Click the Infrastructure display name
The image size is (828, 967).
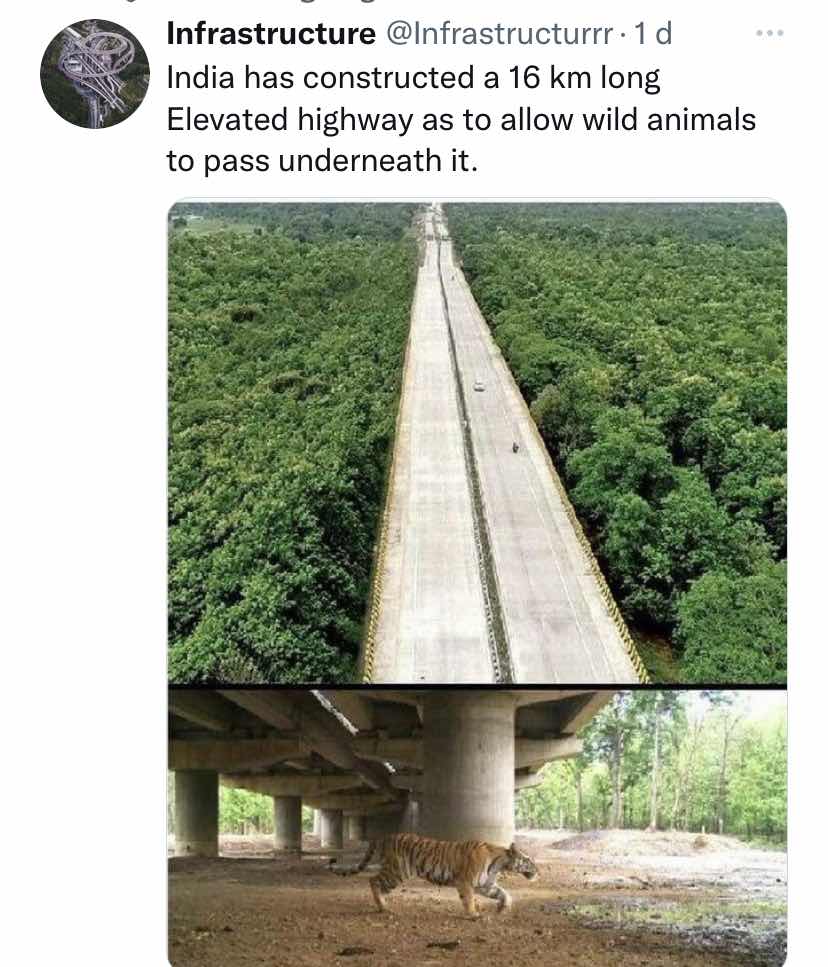[271, 33]
